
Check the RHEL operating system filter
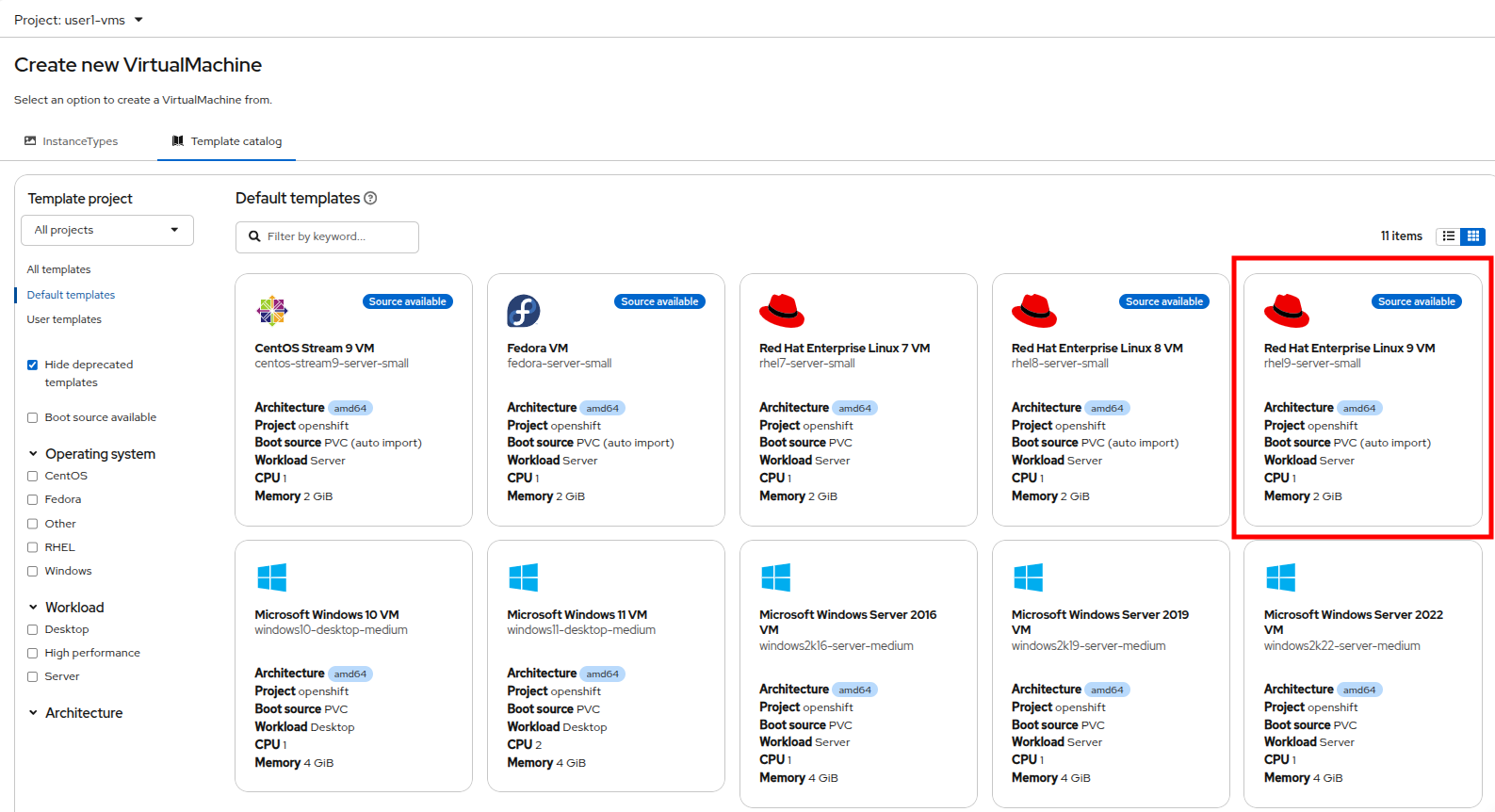tap(33, 547)
